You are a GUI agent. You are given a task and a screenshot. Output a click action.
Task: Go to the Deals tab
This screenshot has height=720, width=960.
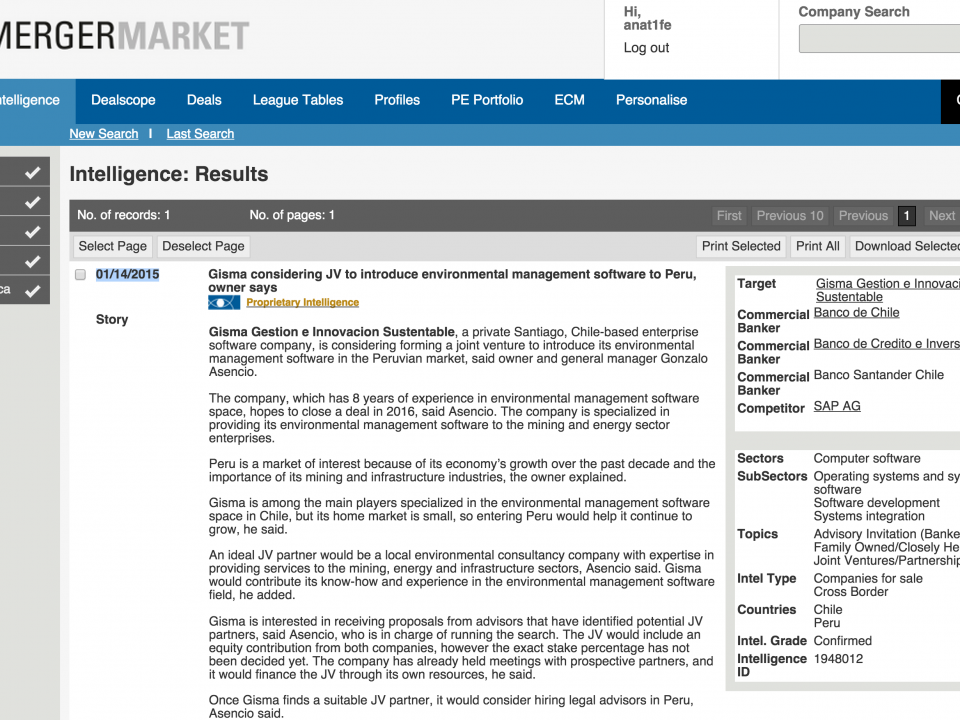[204, 100]
